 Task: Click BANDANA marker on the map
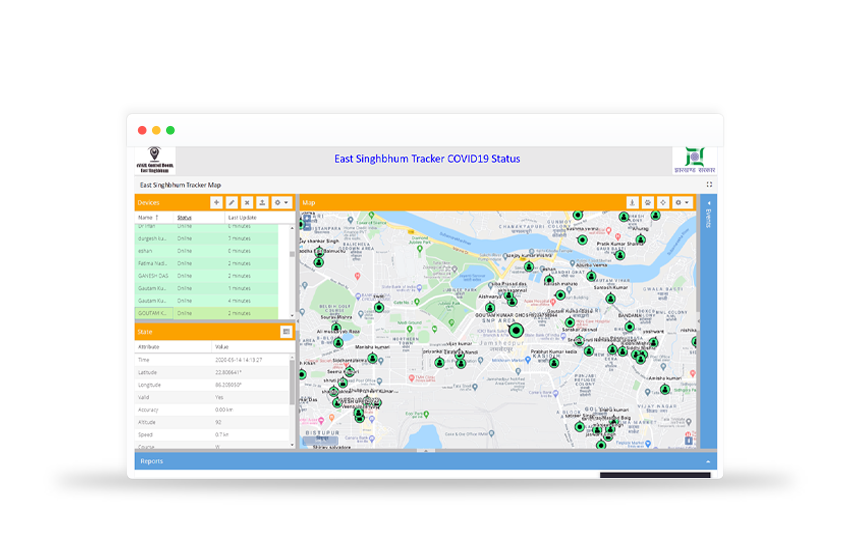click(x=629, y=326)
